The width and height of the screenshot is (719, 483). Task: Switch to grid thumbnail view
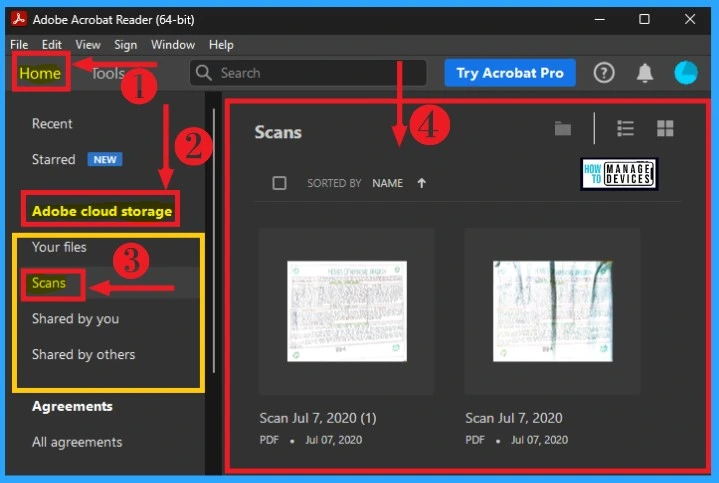(x=665, y=128)
